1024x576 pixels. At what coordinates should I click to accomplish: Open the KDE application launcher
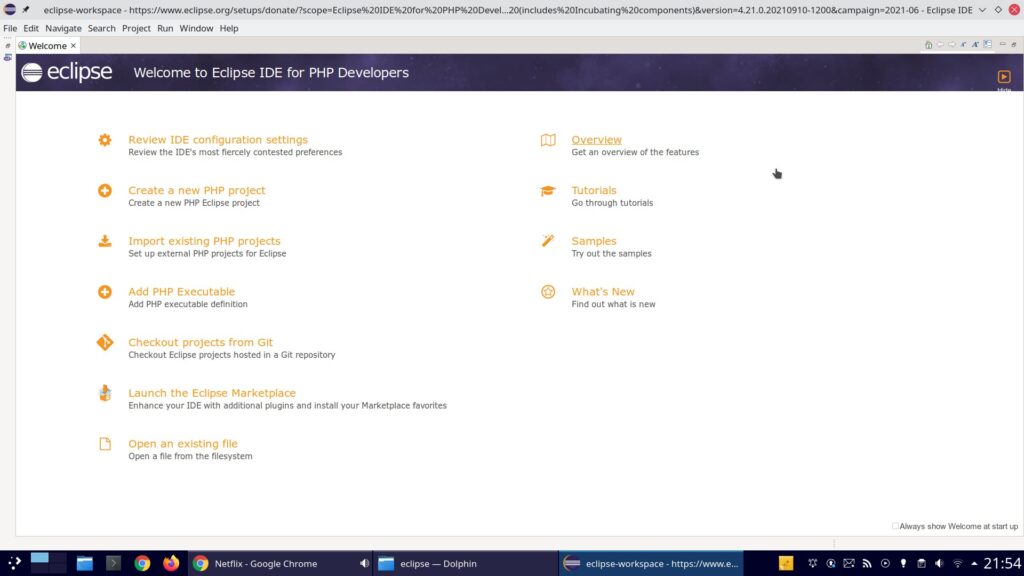pyautogui.click(x=14, y=563)
